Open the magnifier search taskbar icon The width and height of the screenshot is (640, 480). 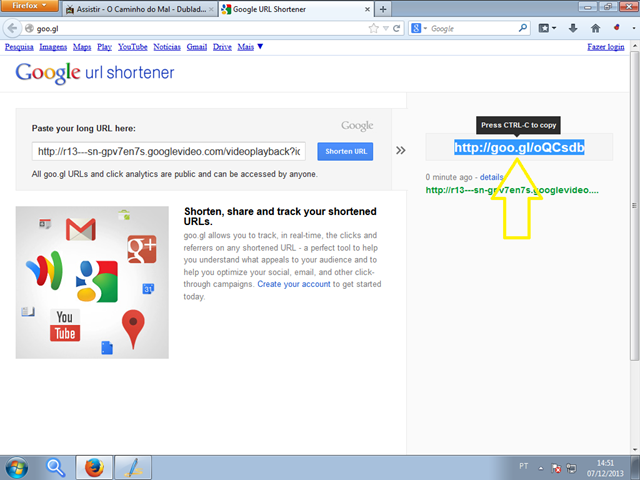[x=56, y=468]
